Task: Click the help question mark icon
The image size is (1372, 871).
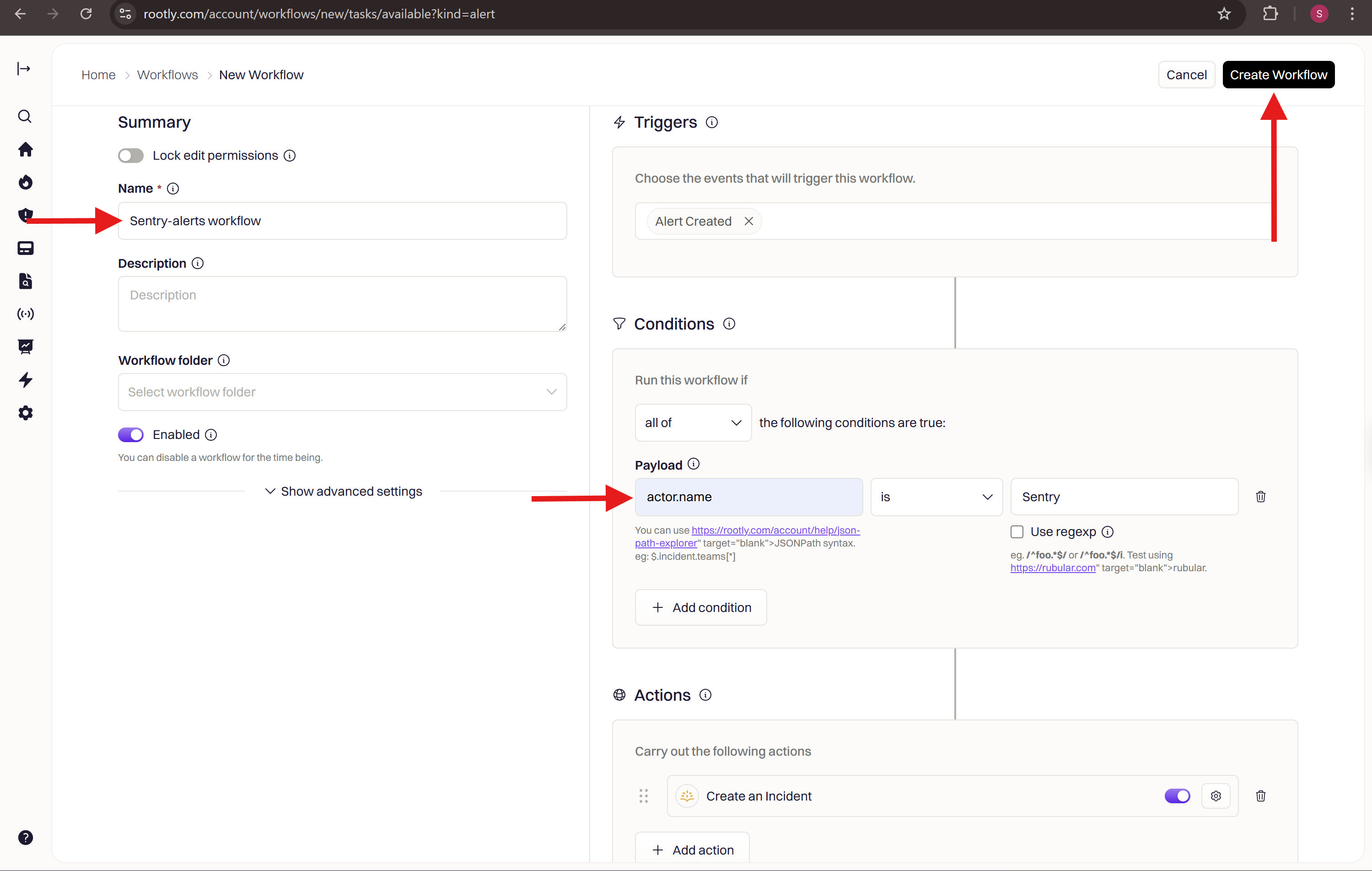Action: (25, 838)
